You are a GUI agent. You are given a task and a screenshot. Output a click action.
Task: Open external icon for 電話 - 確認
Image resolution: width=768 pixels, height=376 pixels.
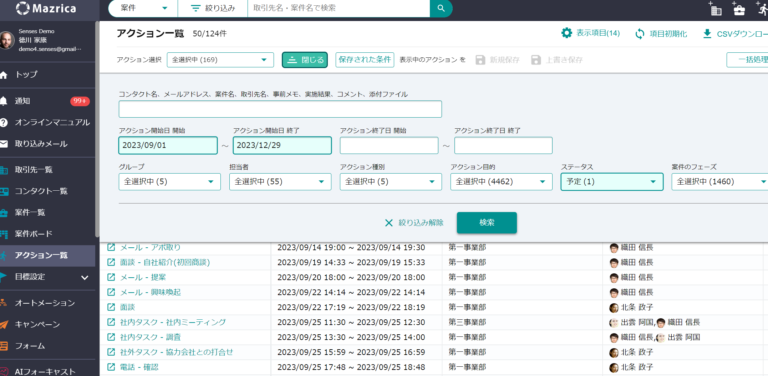click(x=111, y=367)
